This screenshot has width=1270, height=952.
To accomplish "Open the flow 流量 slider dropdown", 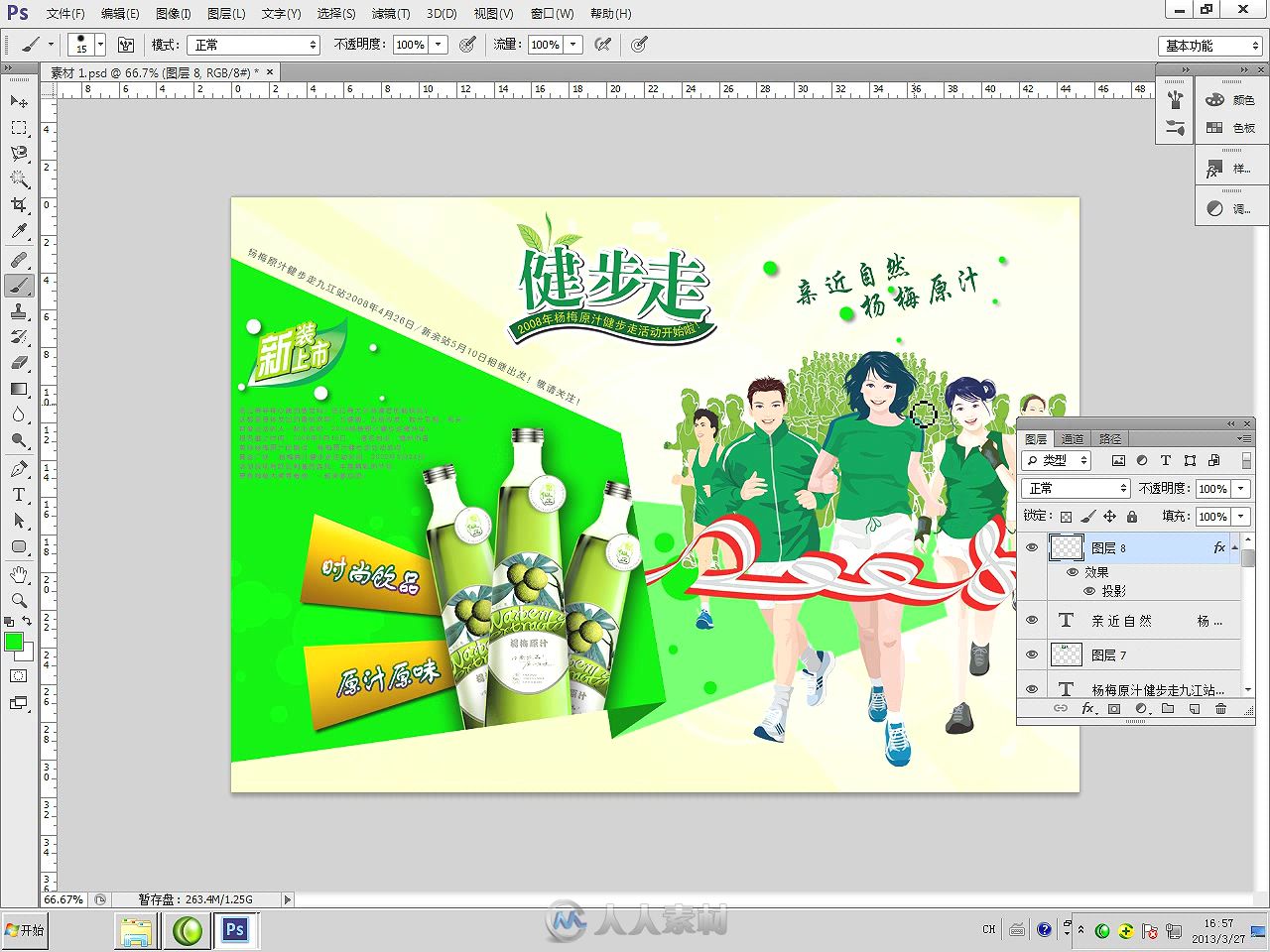I will click(572, 45).
